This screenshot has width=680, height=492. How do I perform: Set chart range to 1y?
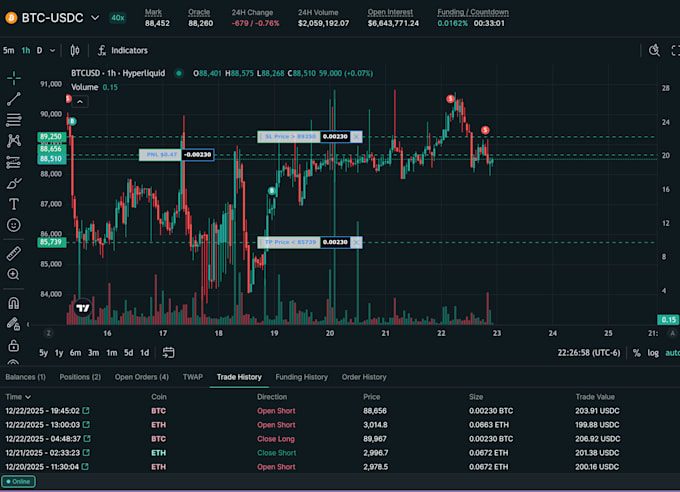[x=59, y=353]
